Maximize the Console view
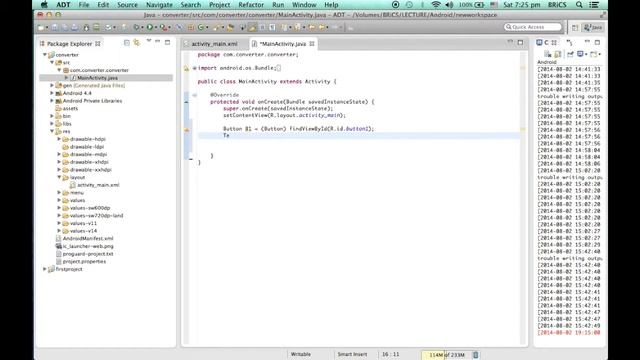 click(597, 42)
